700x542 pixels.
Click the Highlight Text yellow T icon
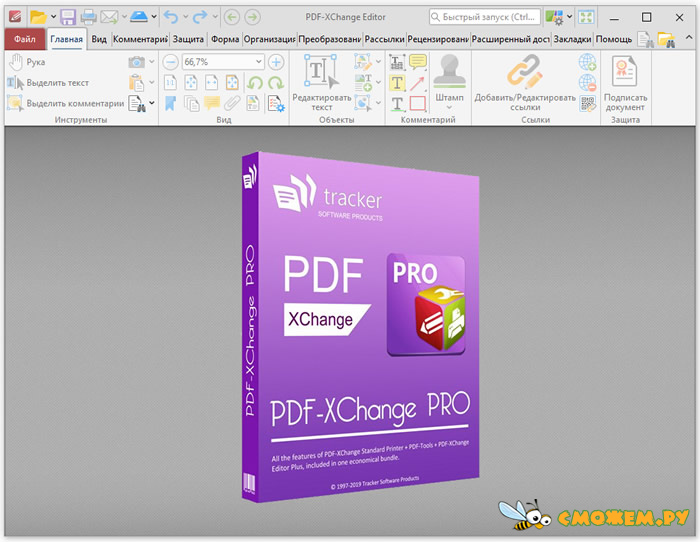[397, 83]
